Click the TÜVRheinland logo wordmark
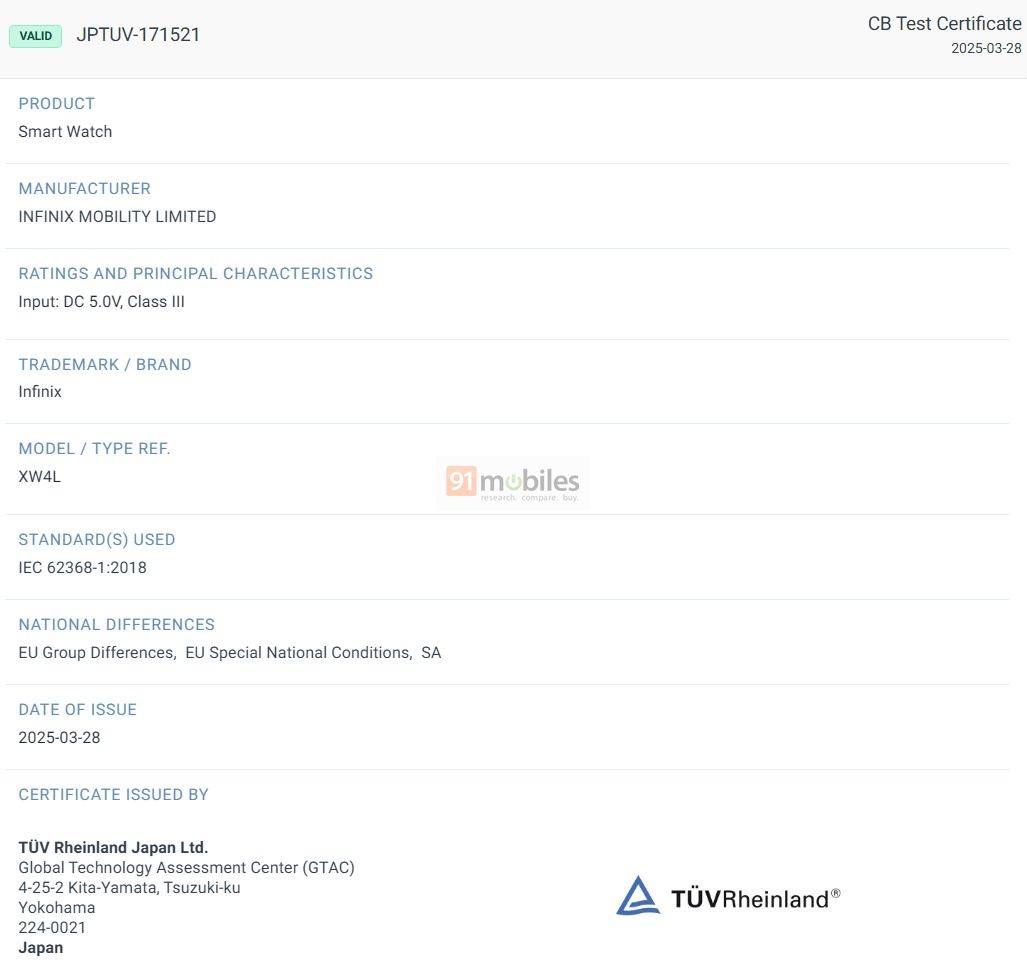This screenshot has width=1027, height=967. (x=756, y=899)
